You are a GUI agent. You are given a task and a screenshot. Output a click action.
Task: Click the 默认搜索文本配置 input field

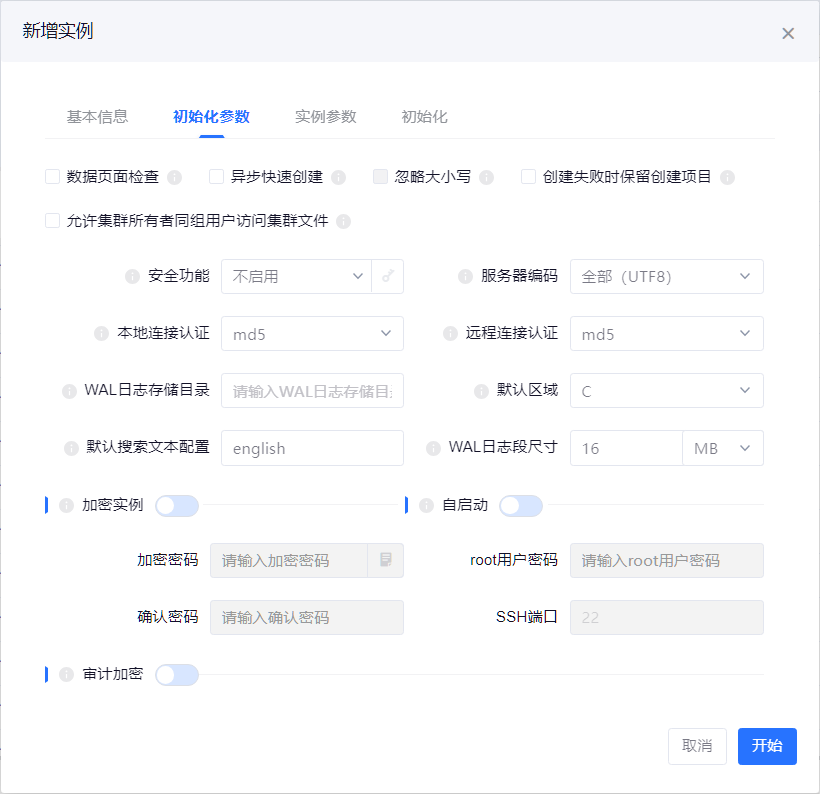[x=311, y=449]
